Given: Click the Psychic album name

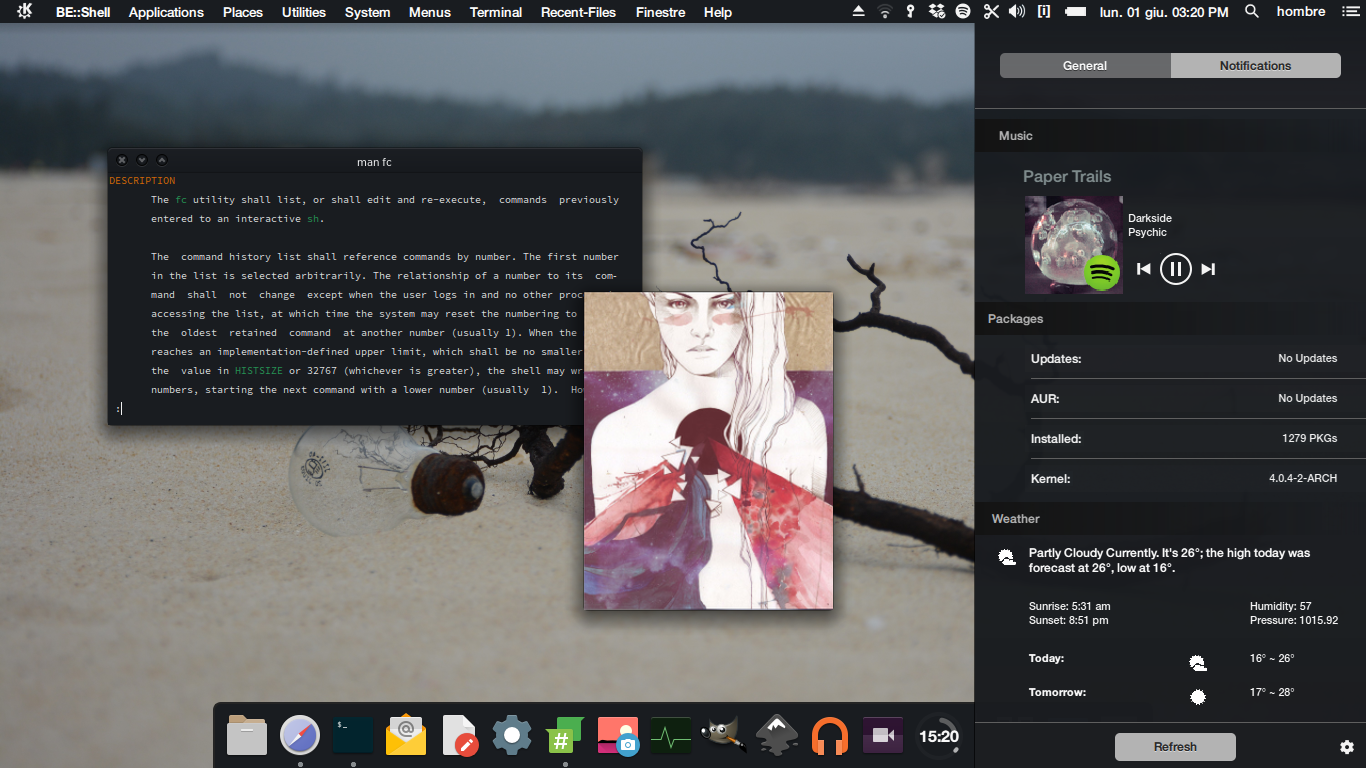Looking at the screenshot, I should (1148, 232).
